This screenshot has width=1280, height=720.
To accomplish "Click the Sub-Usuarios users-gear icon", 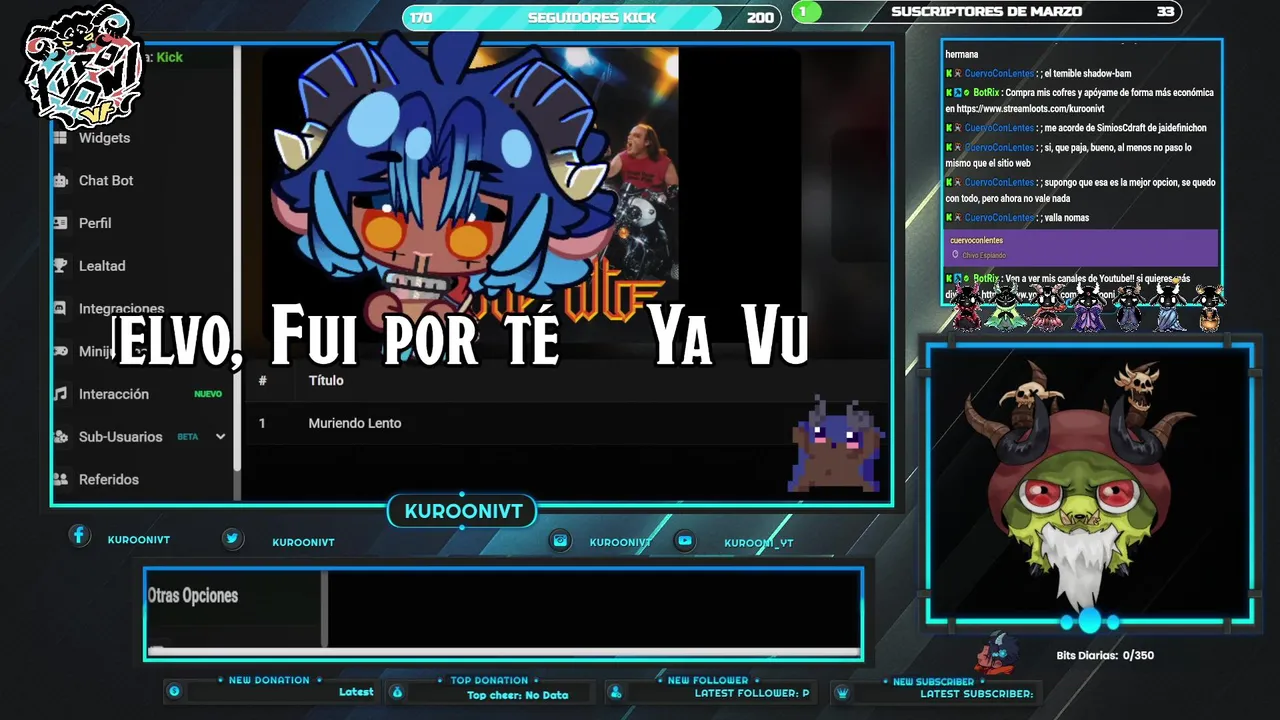I will pos(60,437).
